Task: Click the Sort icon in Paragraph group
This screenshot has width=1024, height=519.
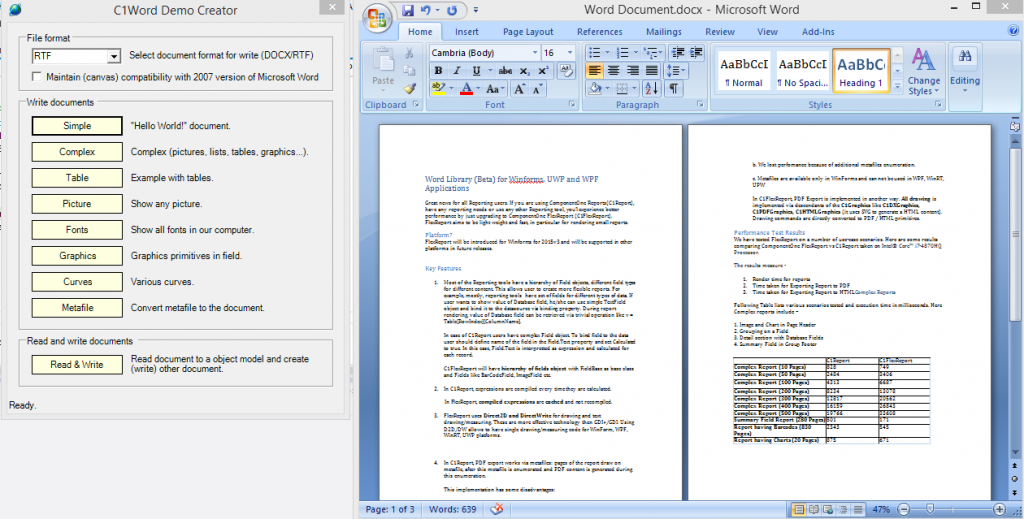Action: pyautogui.click(x=651, y=88)
